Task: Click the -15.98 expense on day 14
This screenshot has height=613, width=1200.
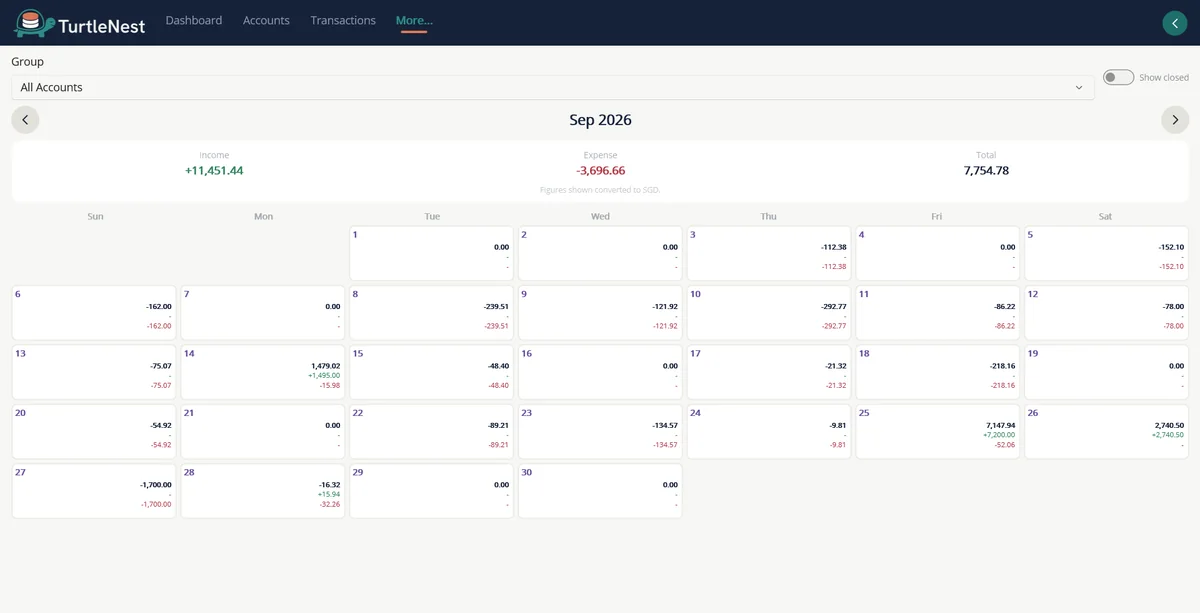Action: pos(329,386)
